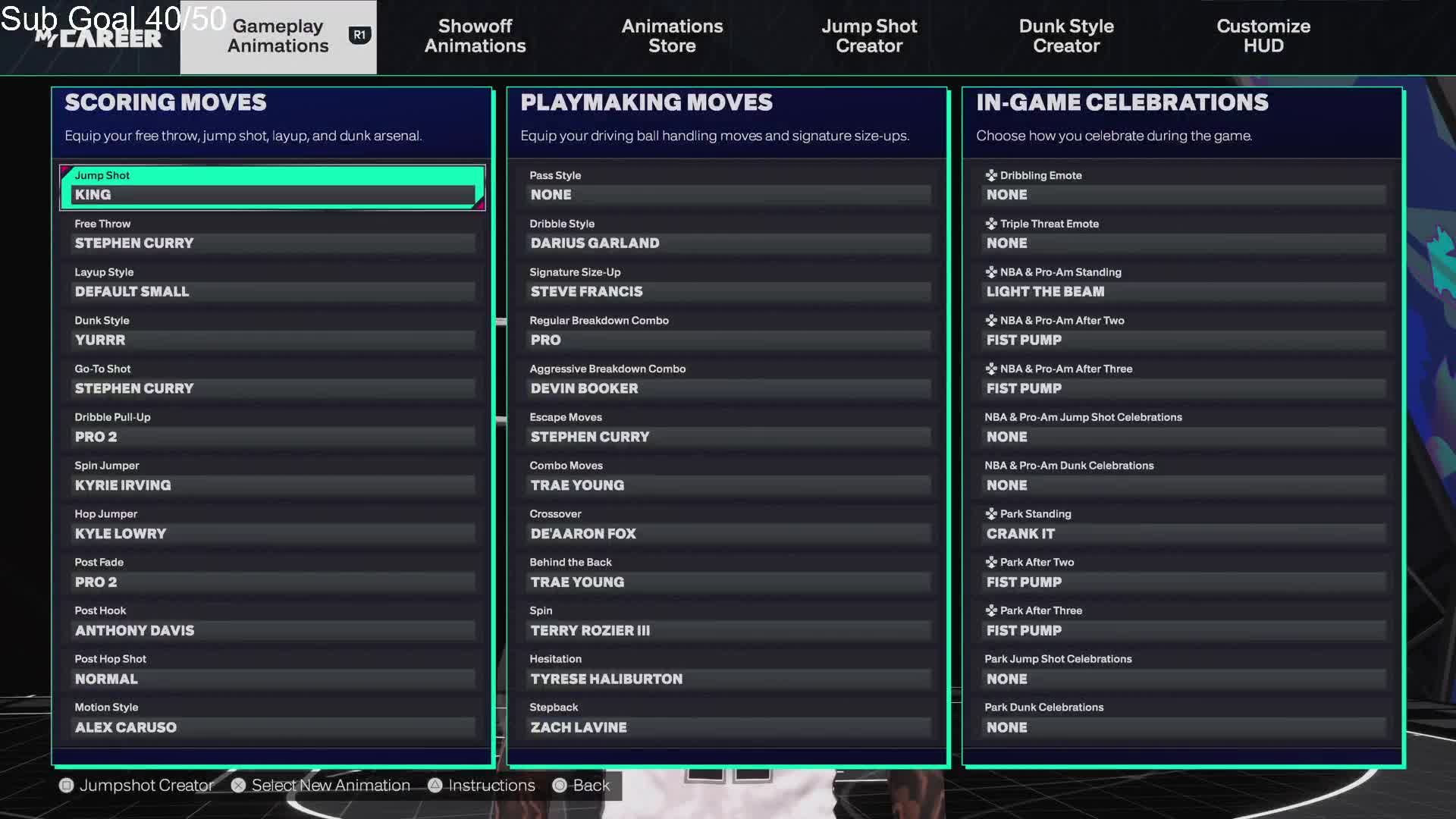
Task: Switch to Showoff Animations tab
Action: 475,36
